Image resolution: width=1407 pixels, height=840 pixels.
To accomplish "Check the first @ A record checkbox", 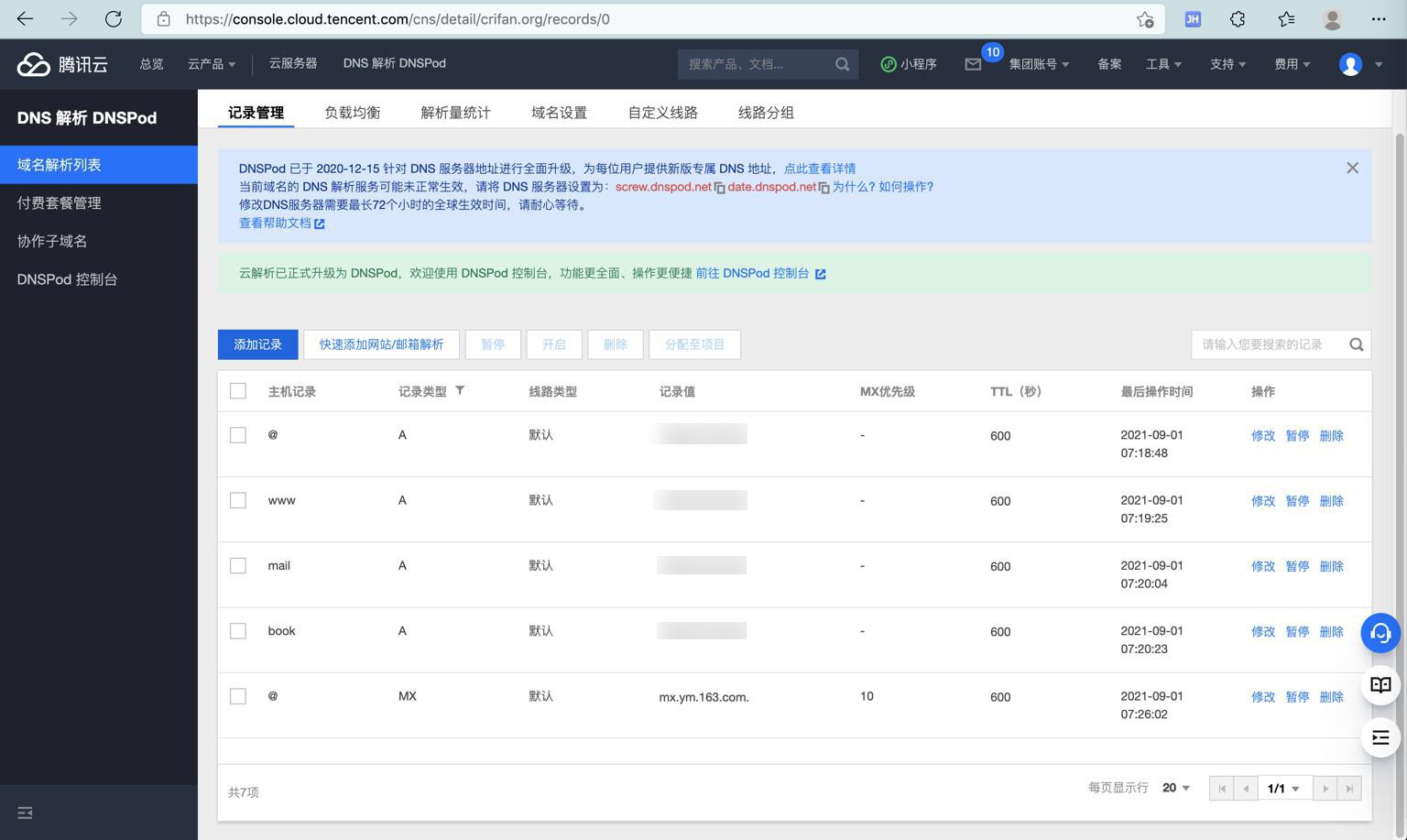I will point(238,435).
